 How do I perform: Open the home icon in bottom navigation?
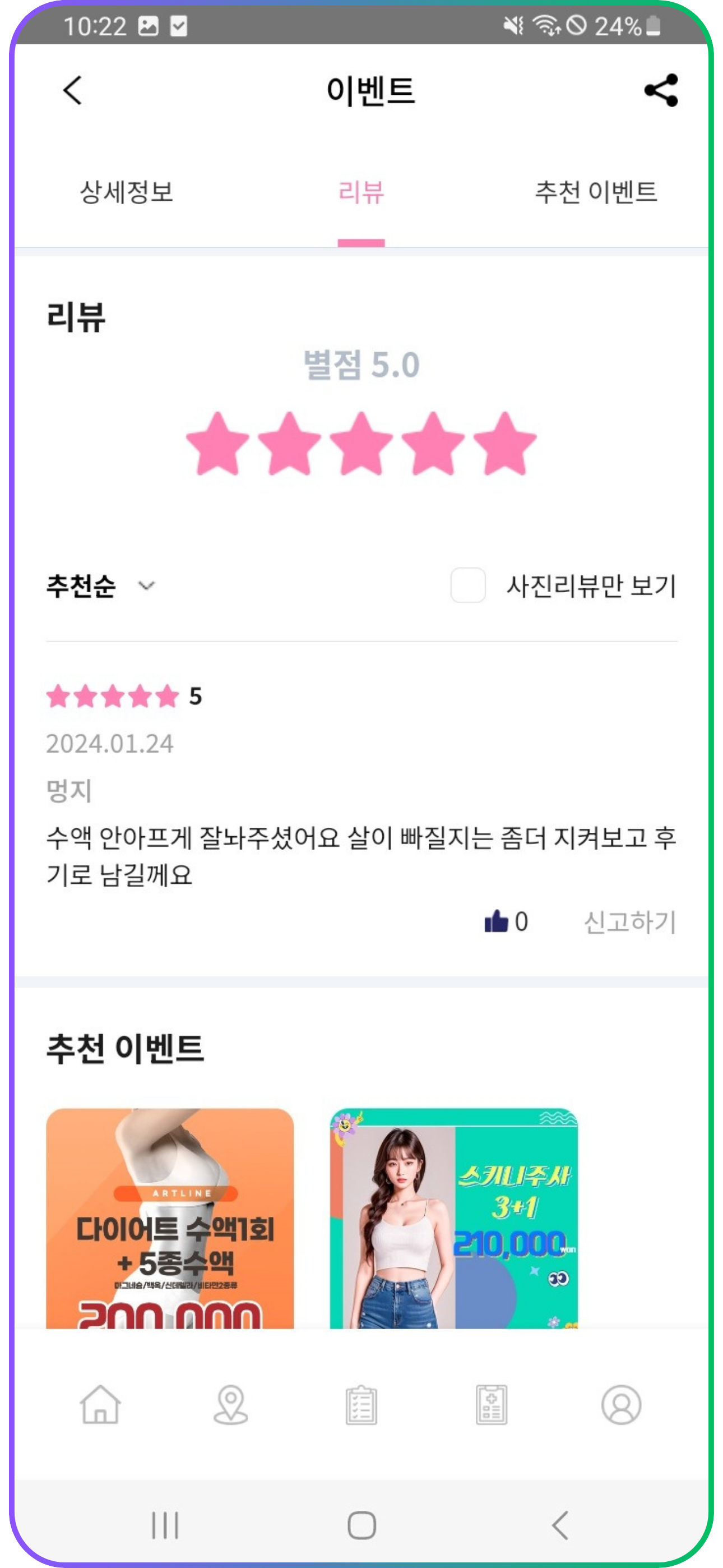(x=100, y=1405)
